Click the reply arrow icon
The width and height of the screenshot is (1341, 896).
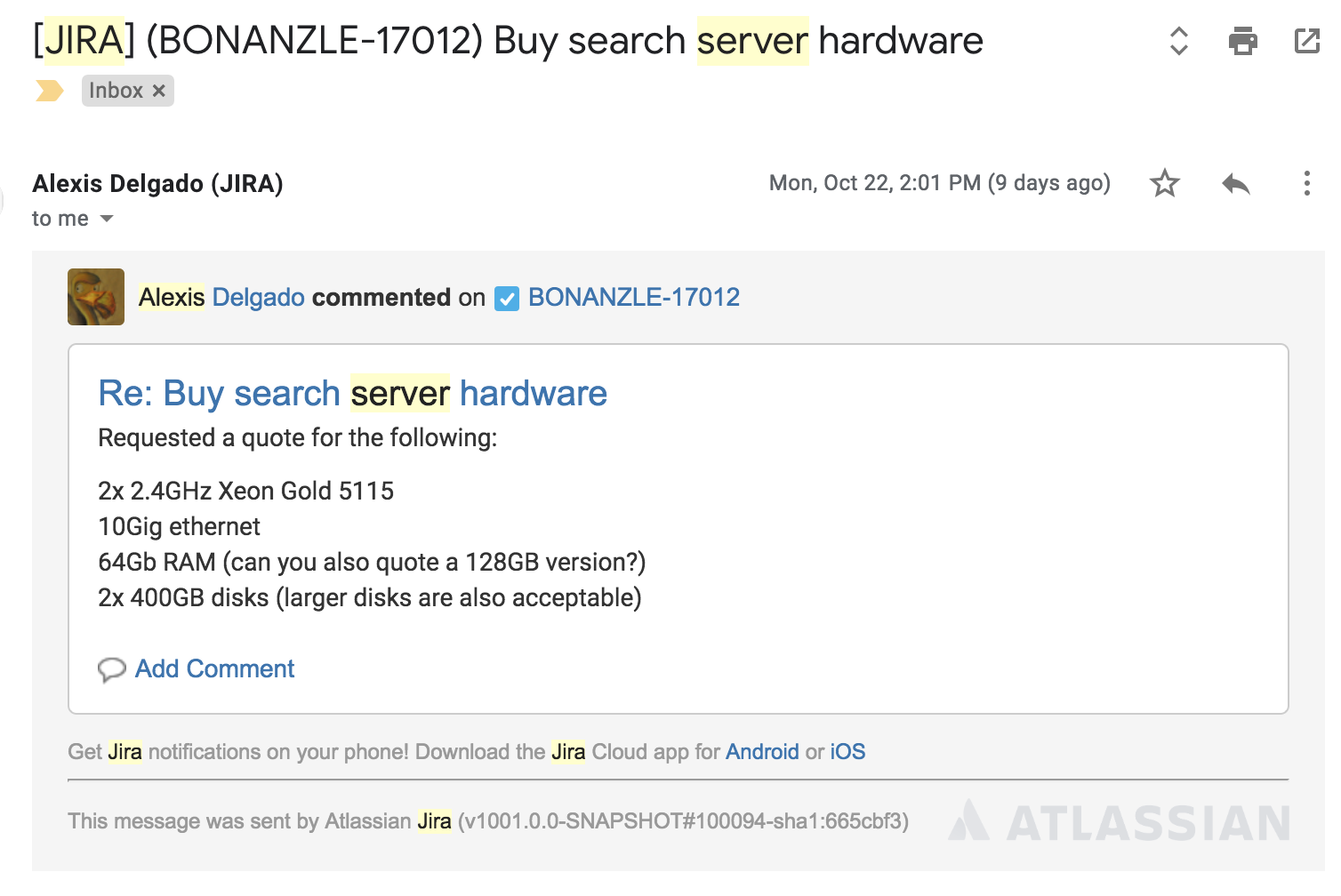[x=1235, y=184]
